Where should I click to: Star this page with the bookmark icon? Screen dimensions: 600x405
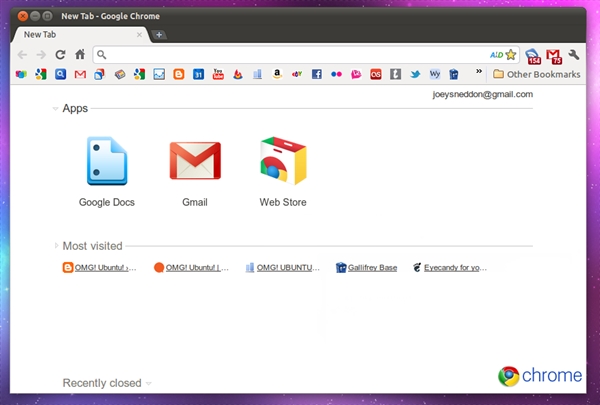tap(510, 54)
